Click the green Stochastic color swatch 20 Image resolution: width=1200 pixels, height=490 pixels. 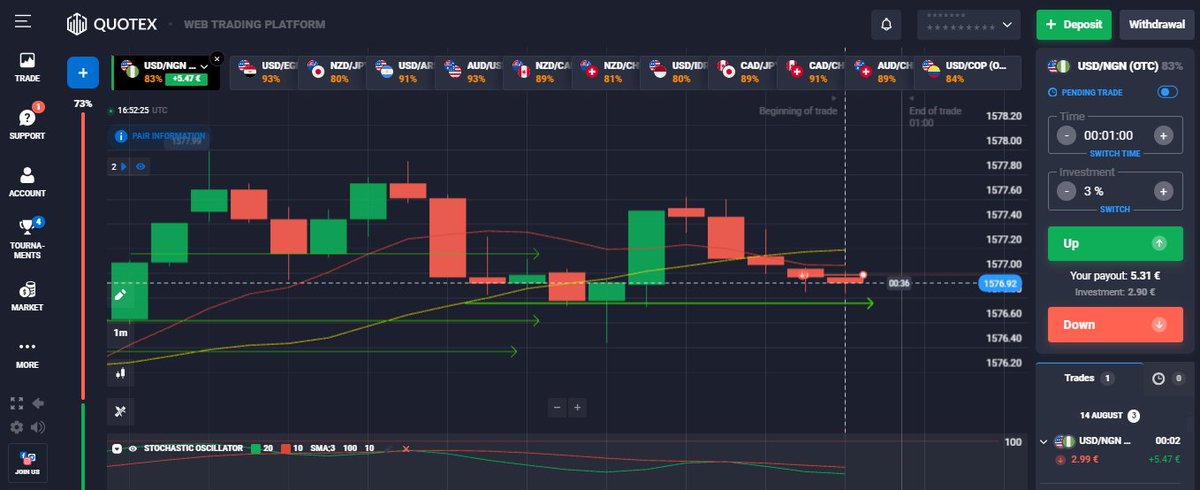tap(257, 448)
